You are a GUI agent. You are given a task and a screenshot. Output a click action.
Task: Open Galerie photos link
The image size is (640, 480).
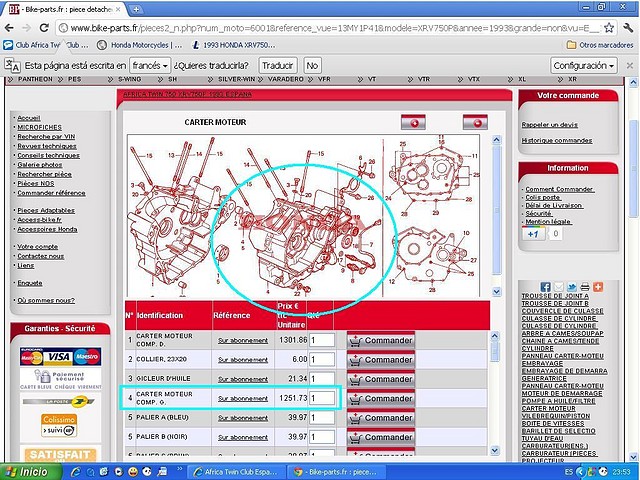[40, 165]
